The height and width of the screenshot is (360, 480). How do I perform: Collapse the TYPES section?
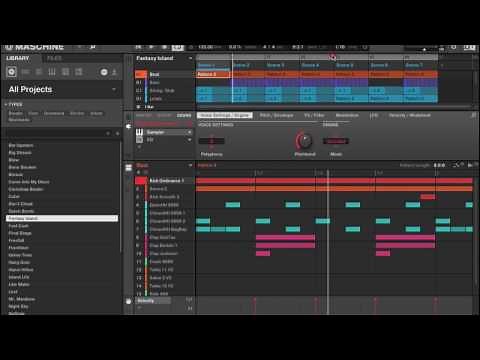point(6,105)
